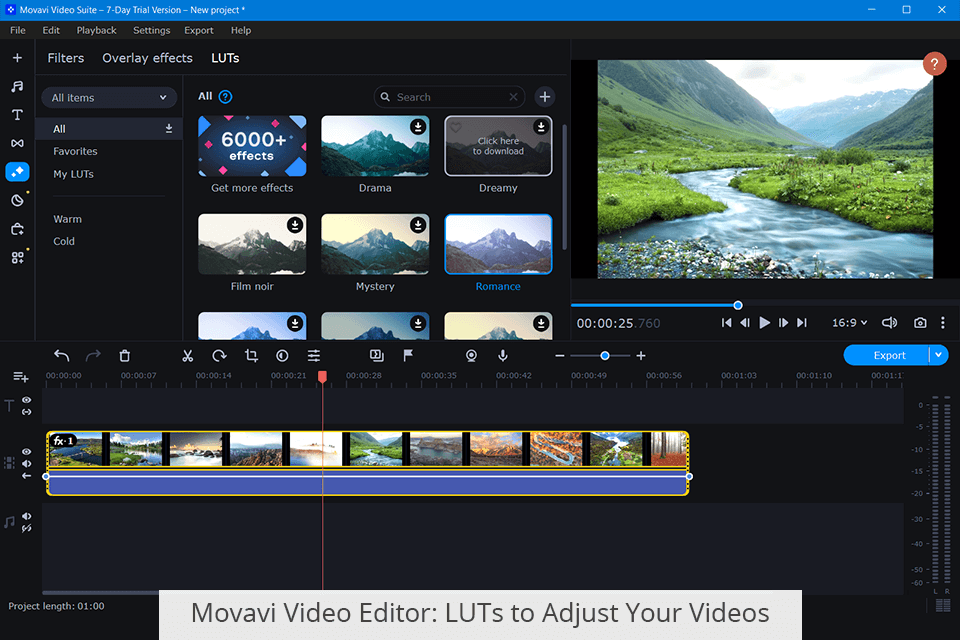960x640 pixels.
Task: Open the Help menu
Action: 241,30
